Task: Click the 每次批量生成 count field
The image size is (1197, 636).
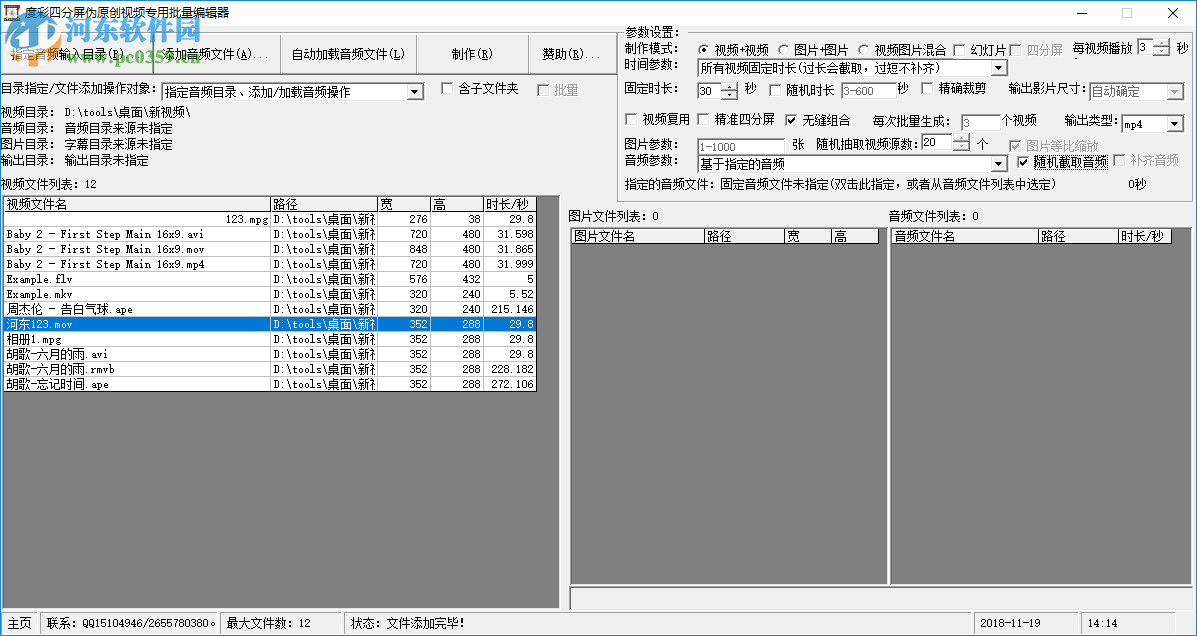Action: [x=980, y=123]
